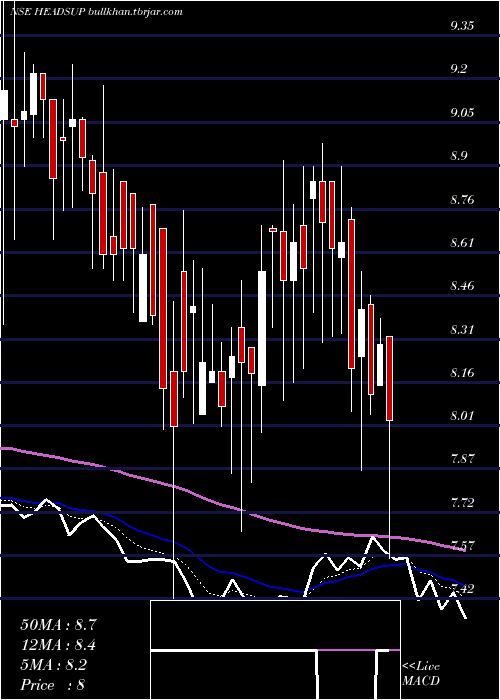This screenshot has height=700, width=500.
Task: Click the 8.46 price axis label
Action: [x=462, y=285]
